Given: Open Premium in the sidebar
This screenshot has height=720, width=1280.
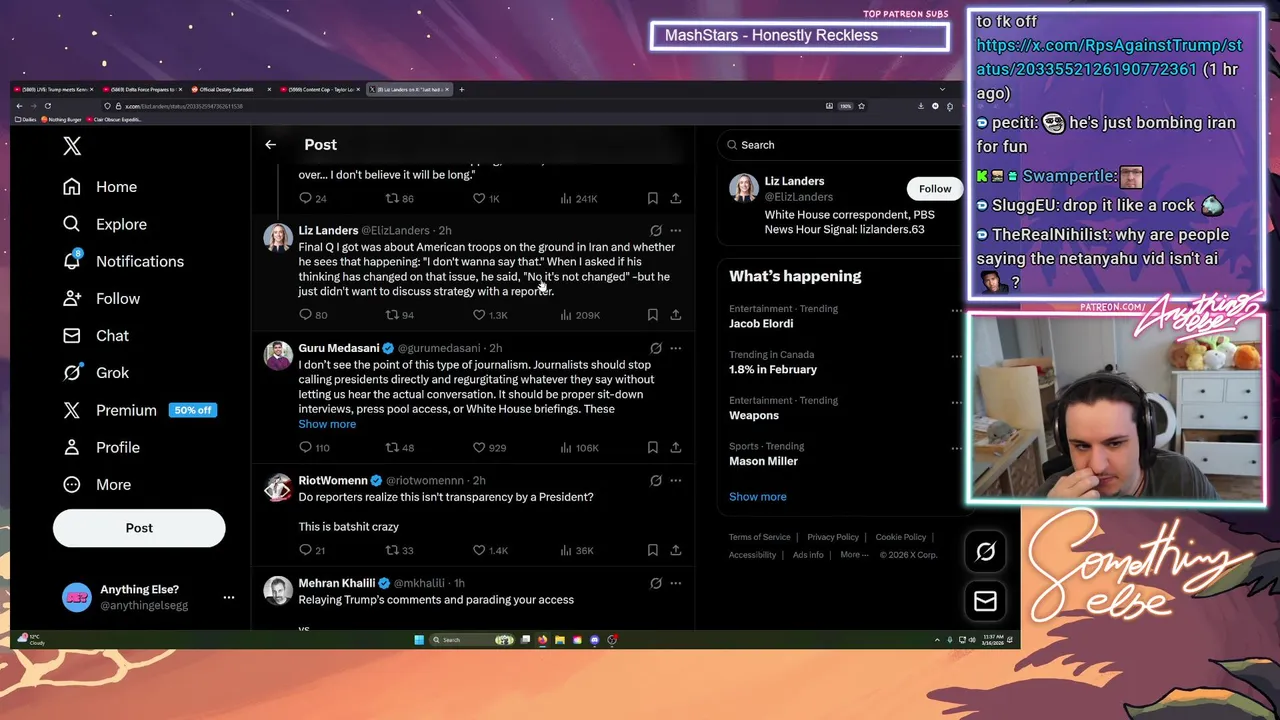Looking at the screenshot, I should [x=138, y=410].
